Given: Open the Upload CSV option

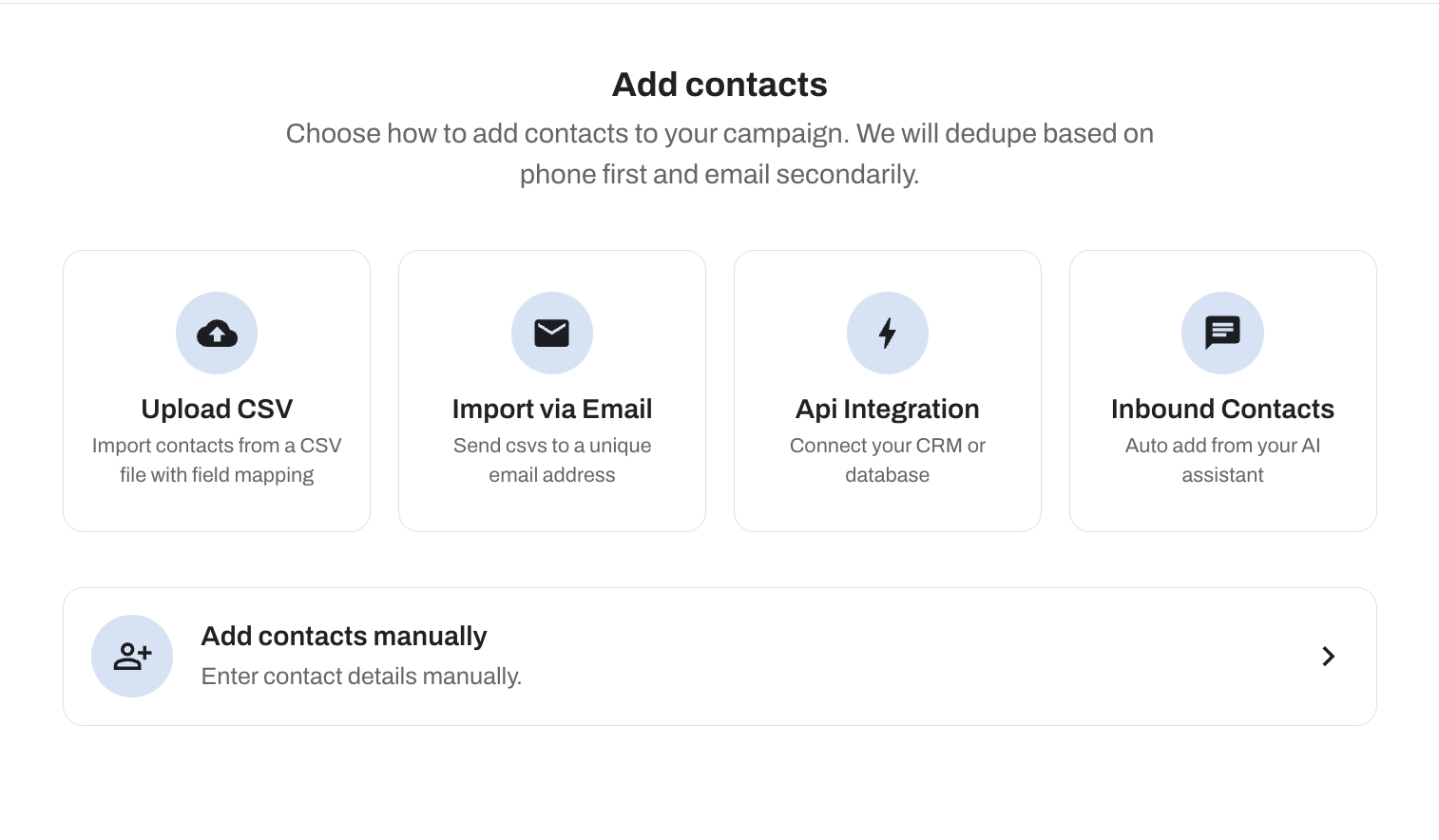Looking at the screenshot, I should click(217, 390).
